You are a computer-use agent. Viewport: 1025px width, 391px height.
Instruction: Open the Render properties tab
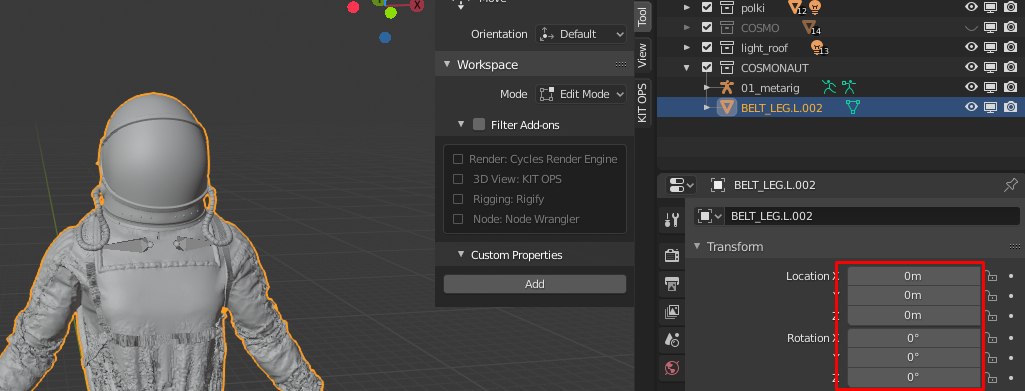(x=671, y=255)
